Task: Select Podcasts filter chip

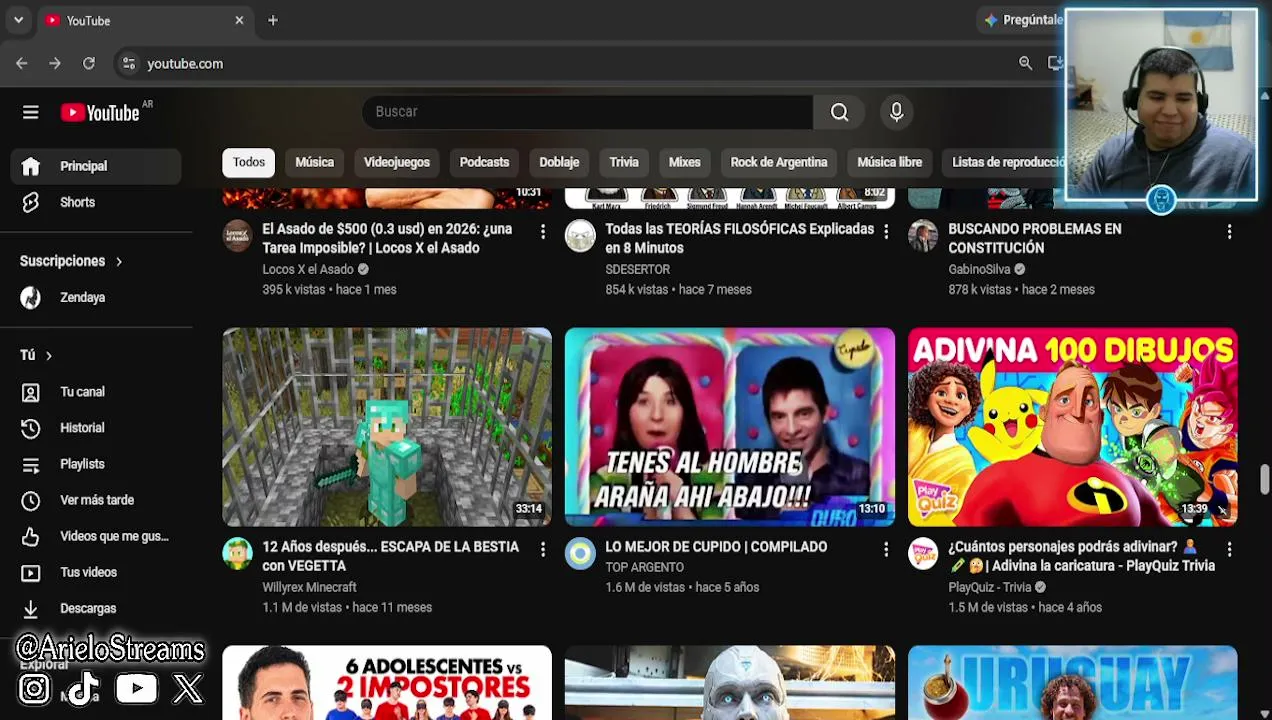Action: [x=484, y=162]
